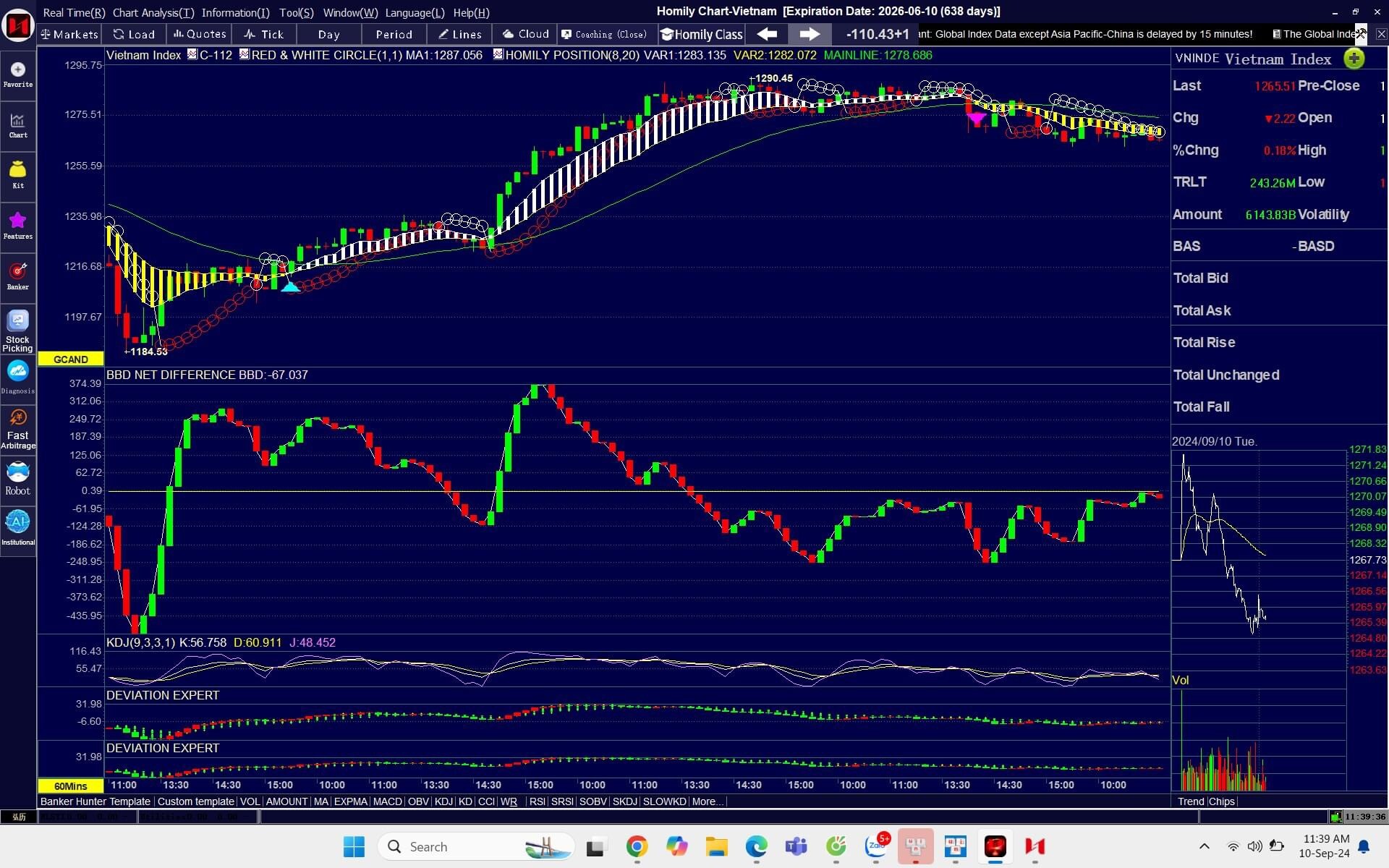Go forward with right arrow button
This screenshot has height=868, width=1389.
(810, 34)
